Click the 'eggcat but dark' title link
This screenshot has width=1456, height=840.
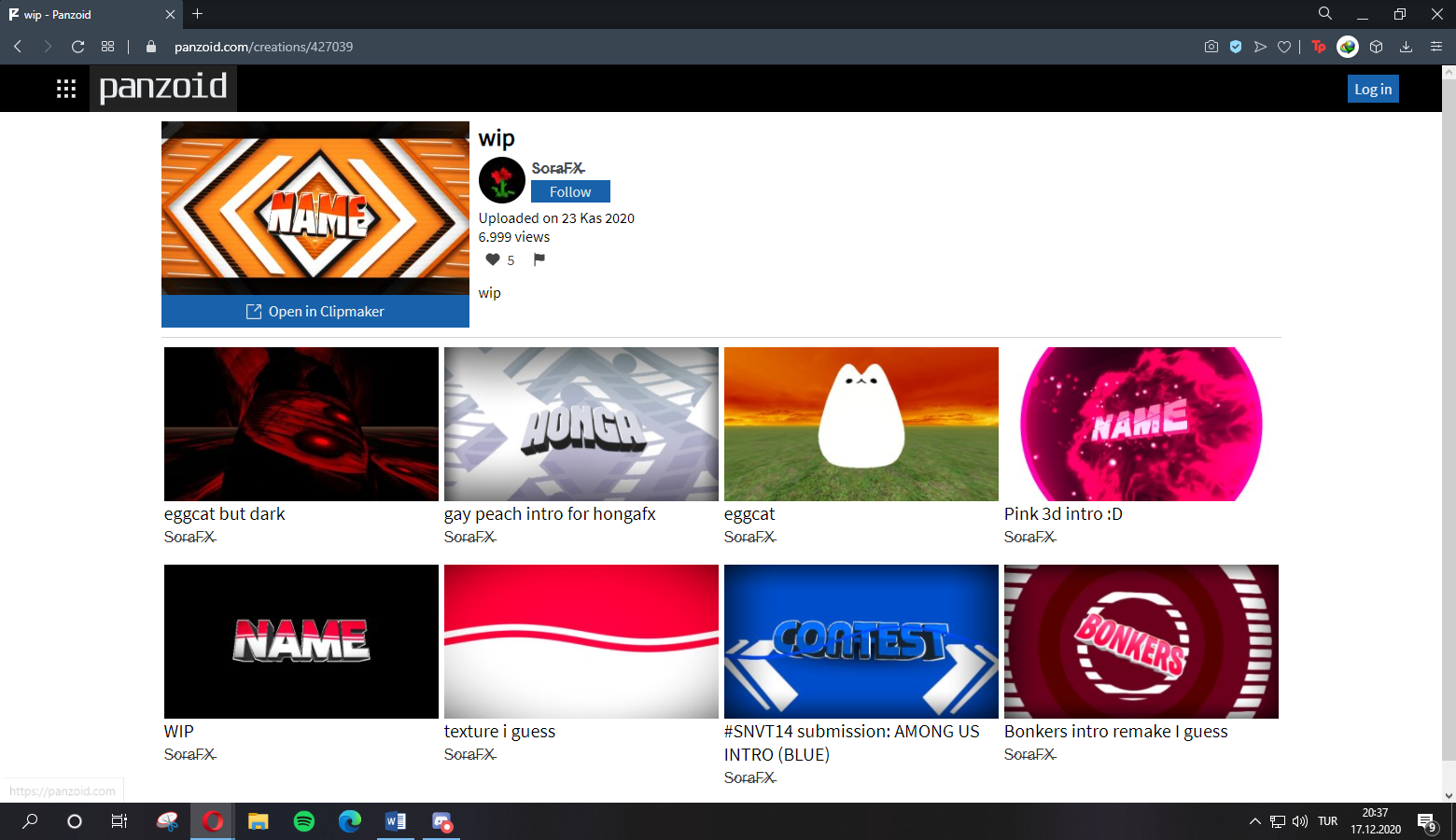point(225,514)
